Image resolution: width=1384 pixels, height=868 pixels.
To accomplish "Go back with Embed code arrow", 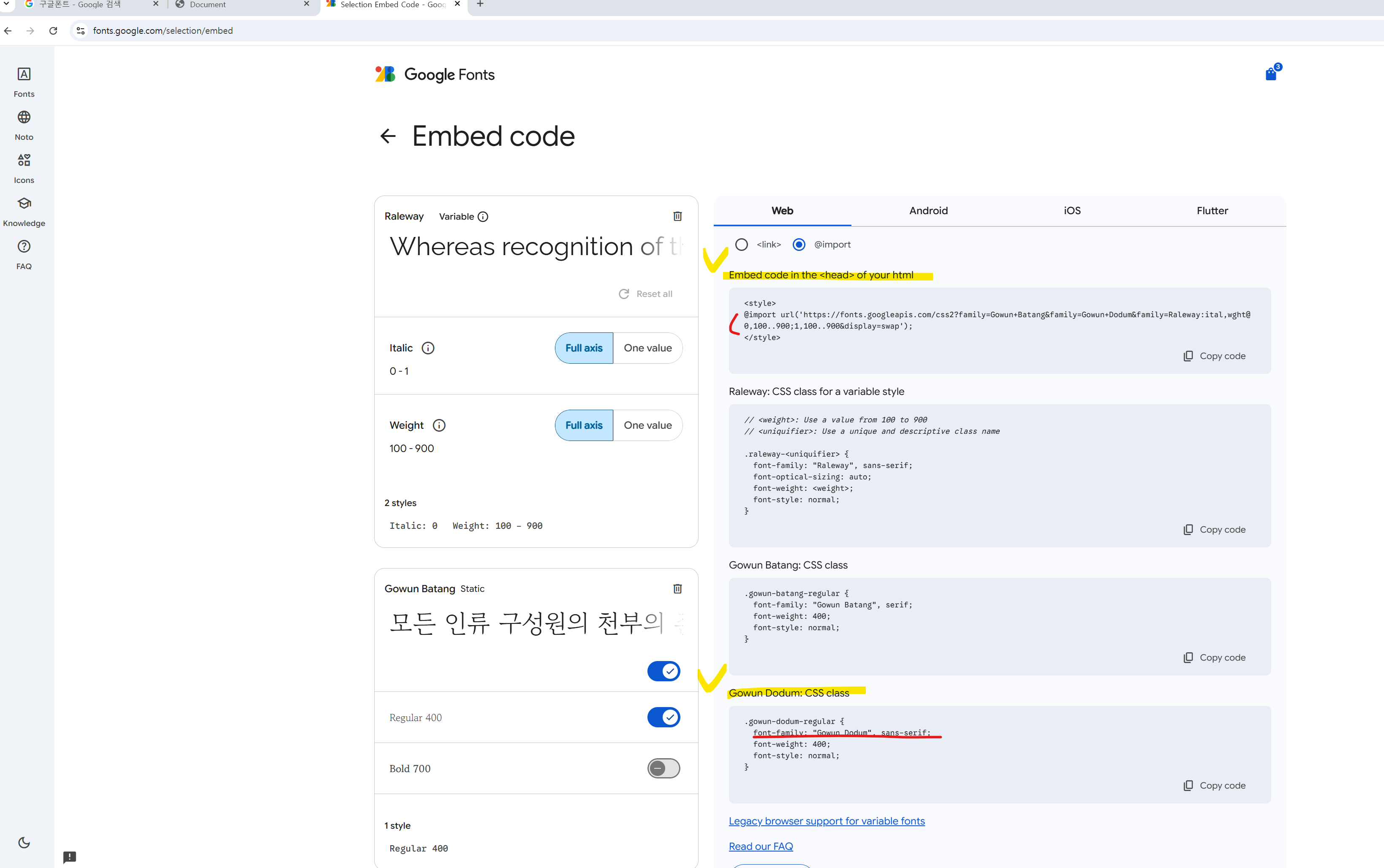I will (388, 136).
